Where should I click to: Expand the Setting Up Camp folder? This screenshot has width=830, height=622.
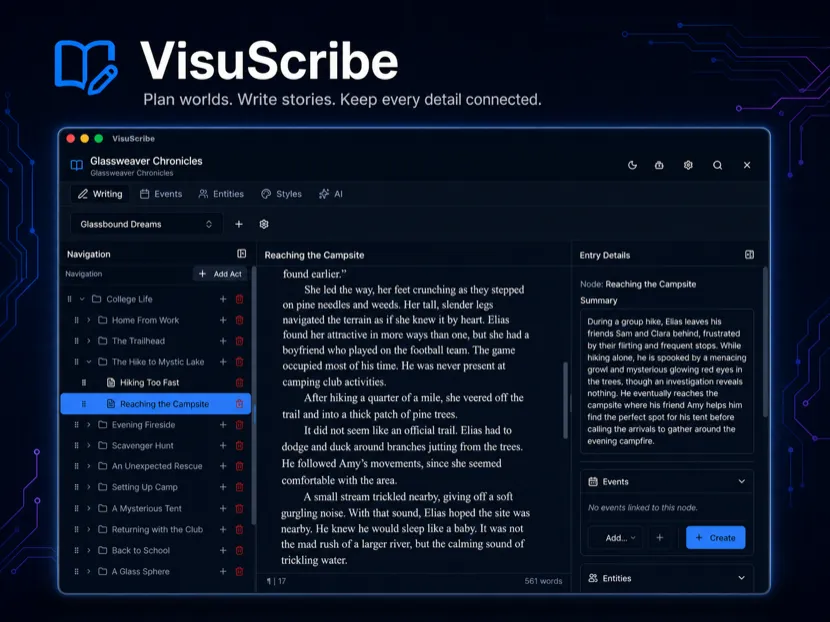point(88,487)
